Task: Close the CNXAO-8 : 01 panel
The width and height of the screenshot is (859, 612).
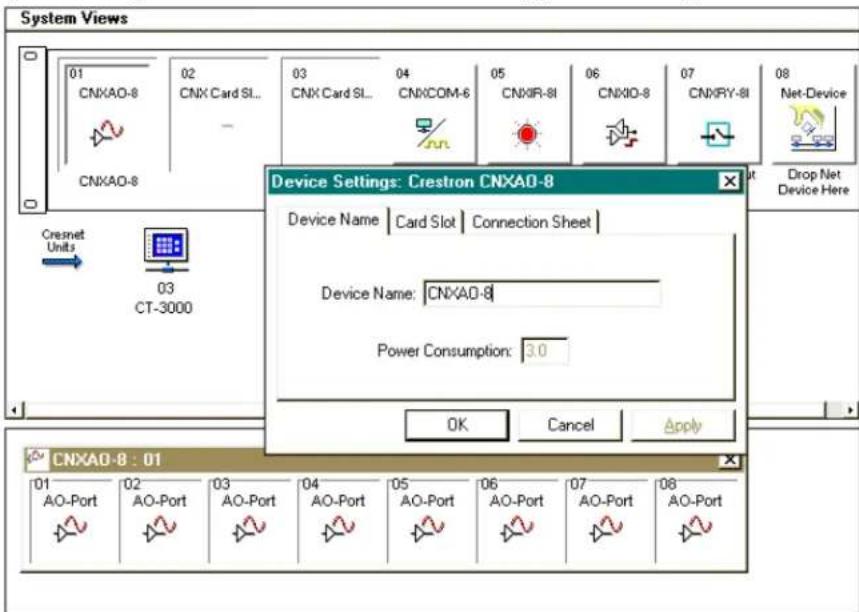Action: [729, 460]
